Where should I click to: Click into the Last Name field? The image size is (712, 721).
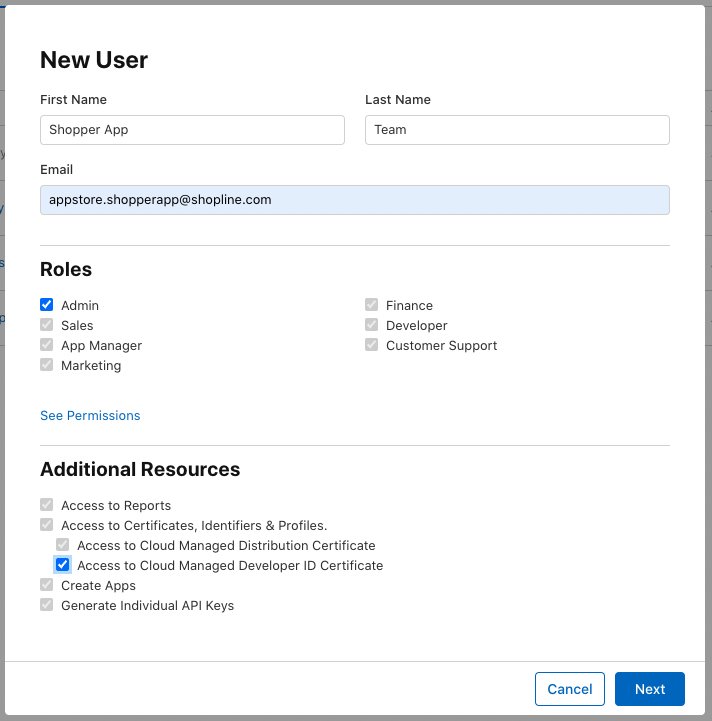(517, 130)
